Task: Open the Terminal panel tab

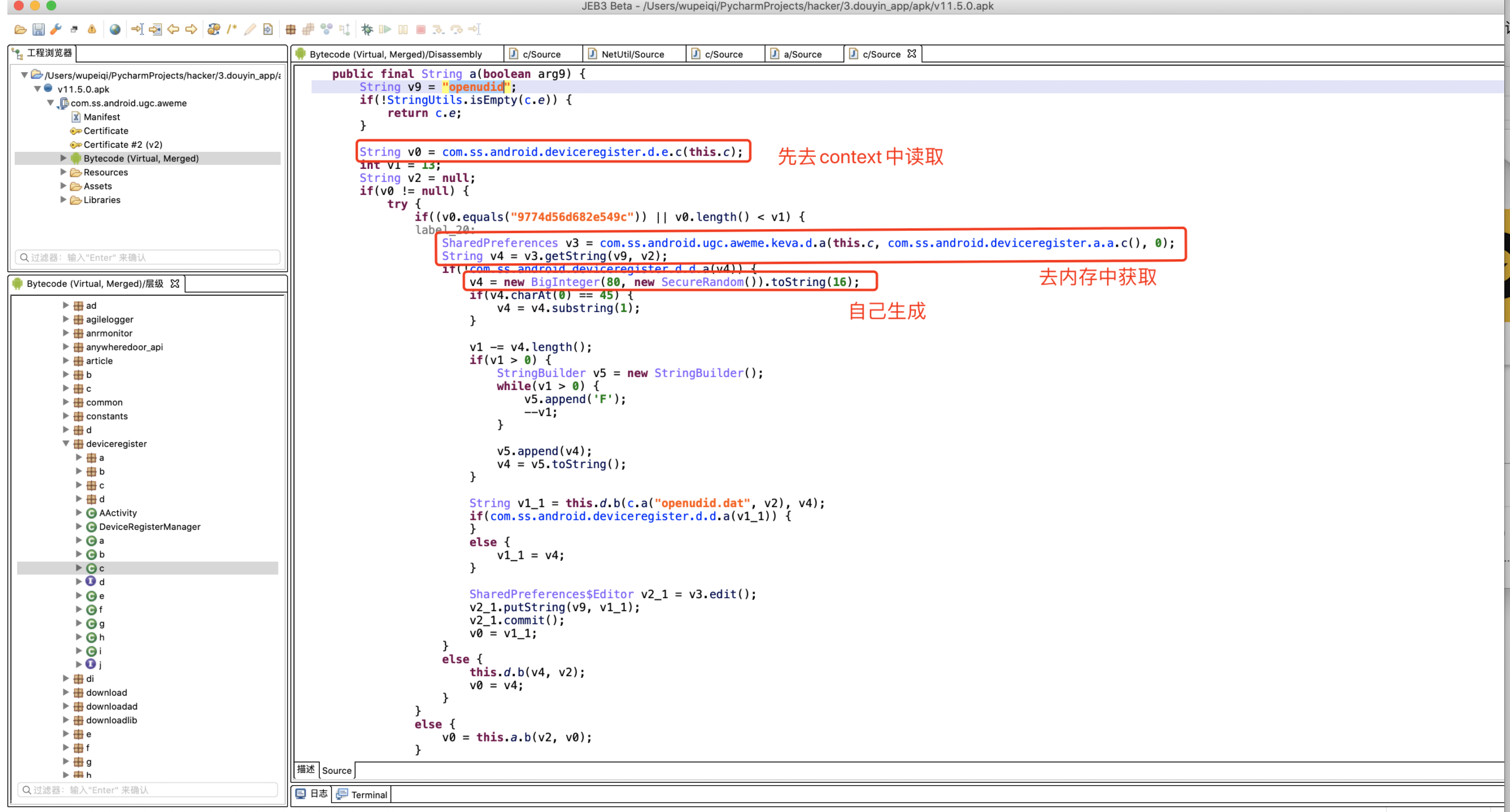Action: point(362,794)
